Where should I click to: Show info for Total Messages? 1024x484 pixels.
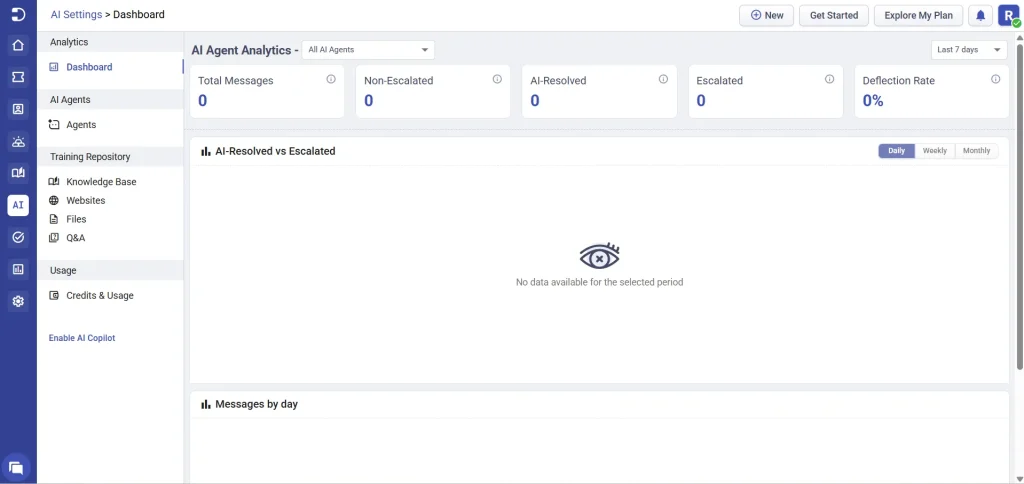[331, 79]
